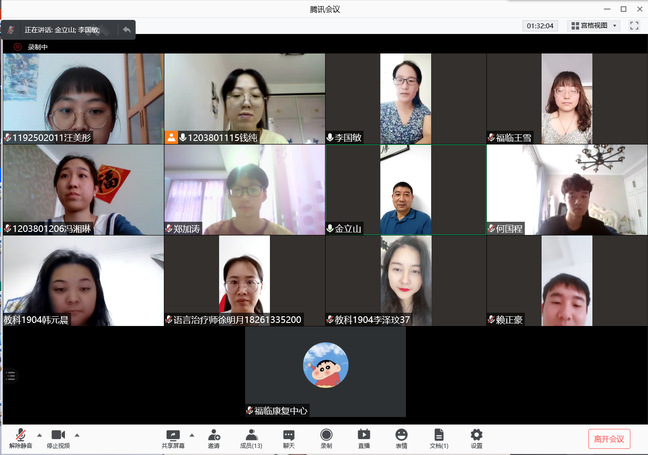Toggle fullscreen icon in top right

(633, 26)
